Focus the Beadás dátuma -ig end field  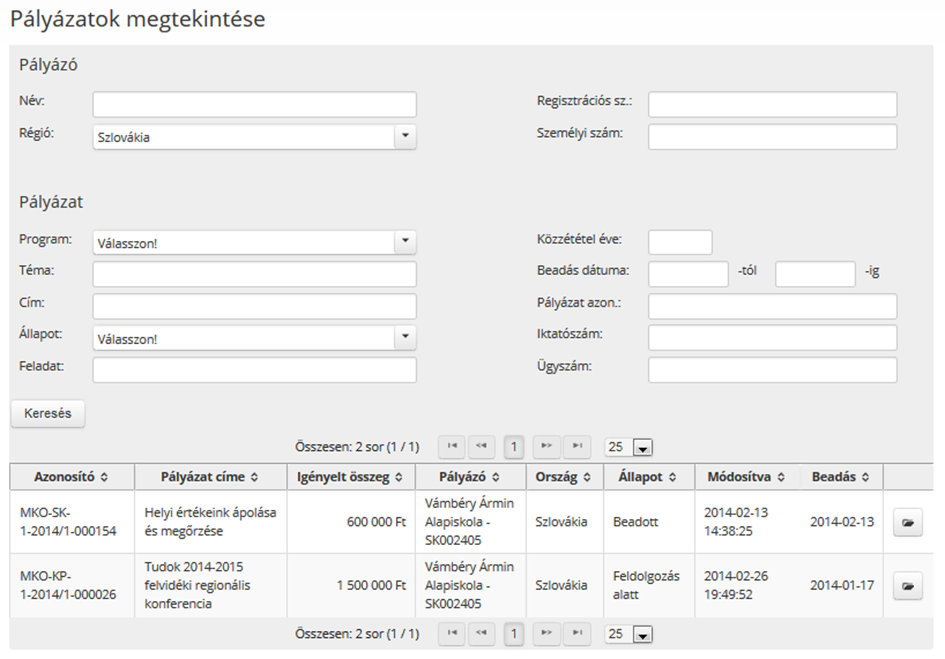tap(815, 274)
